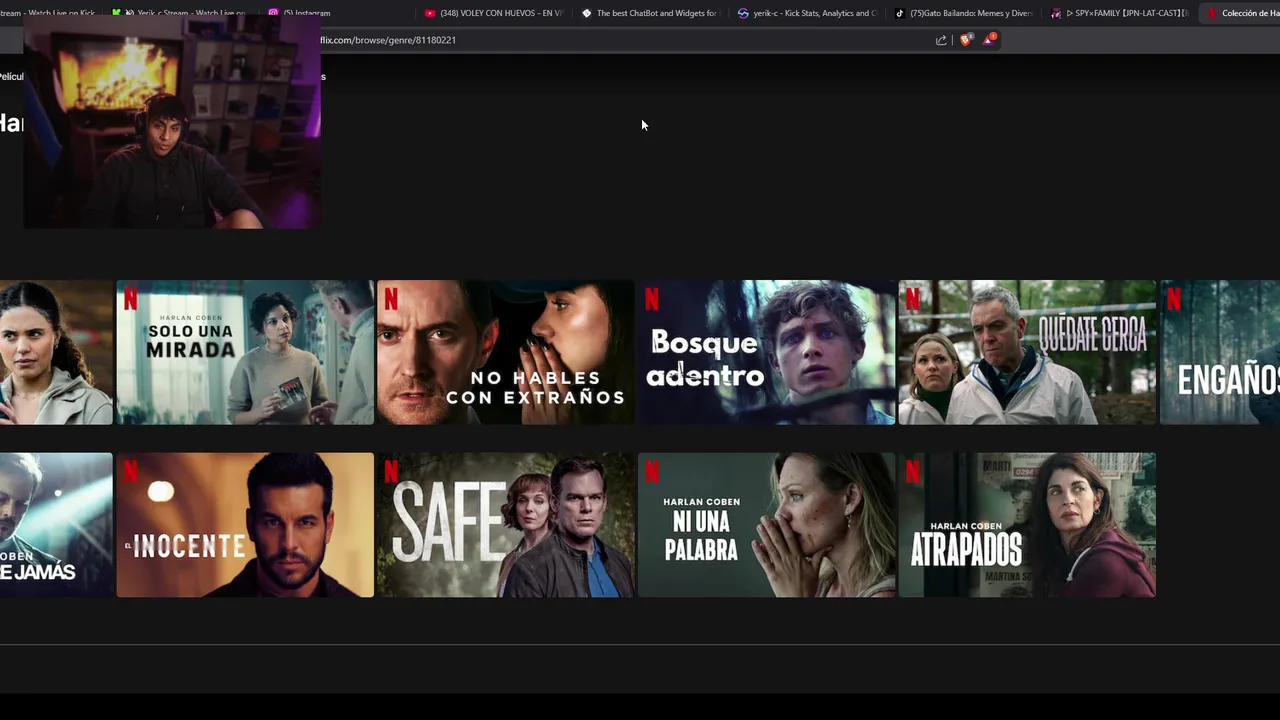This screenshot has width=1280, height=720.
Task: Click the share icon in the address bar
Action: point(941,40)
